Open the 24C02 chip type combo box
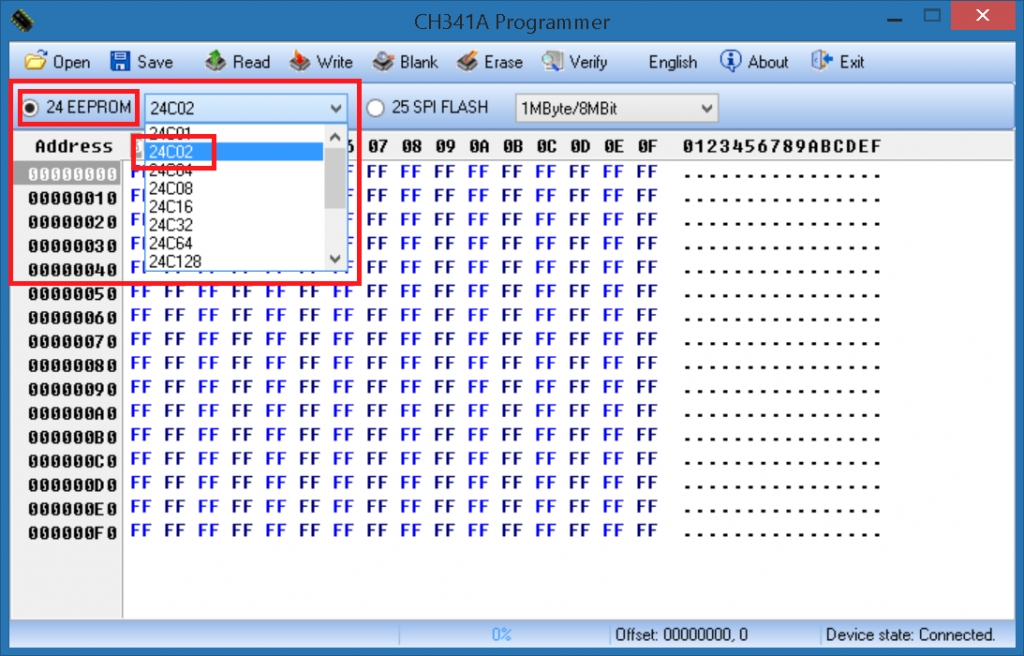Image resolution: width=1024 pixels, height=656 pixels. [x=246, y=108]
